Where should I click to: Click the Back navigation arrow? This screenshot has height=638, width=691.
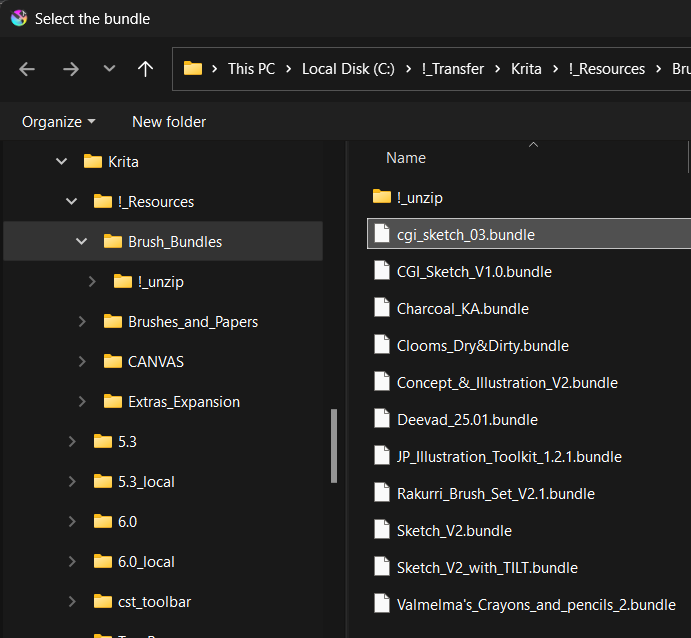pos(27,69)
